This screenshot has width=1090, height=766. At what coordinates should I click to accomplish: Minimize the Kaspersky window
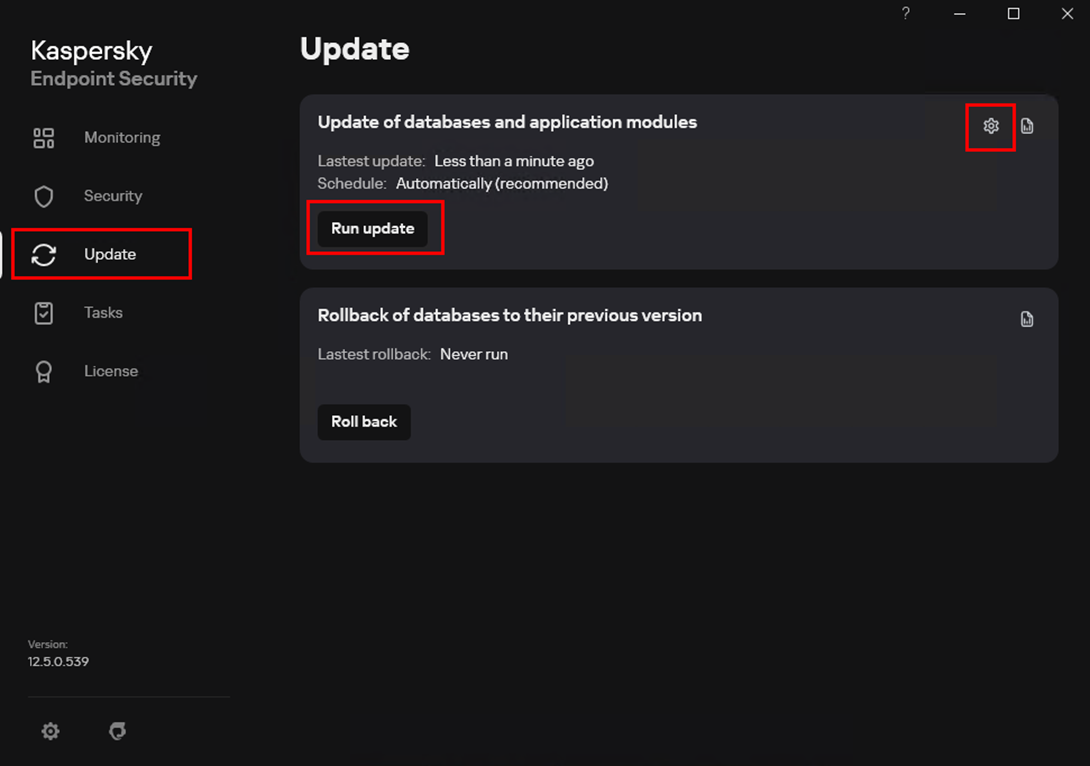(959, 13)
